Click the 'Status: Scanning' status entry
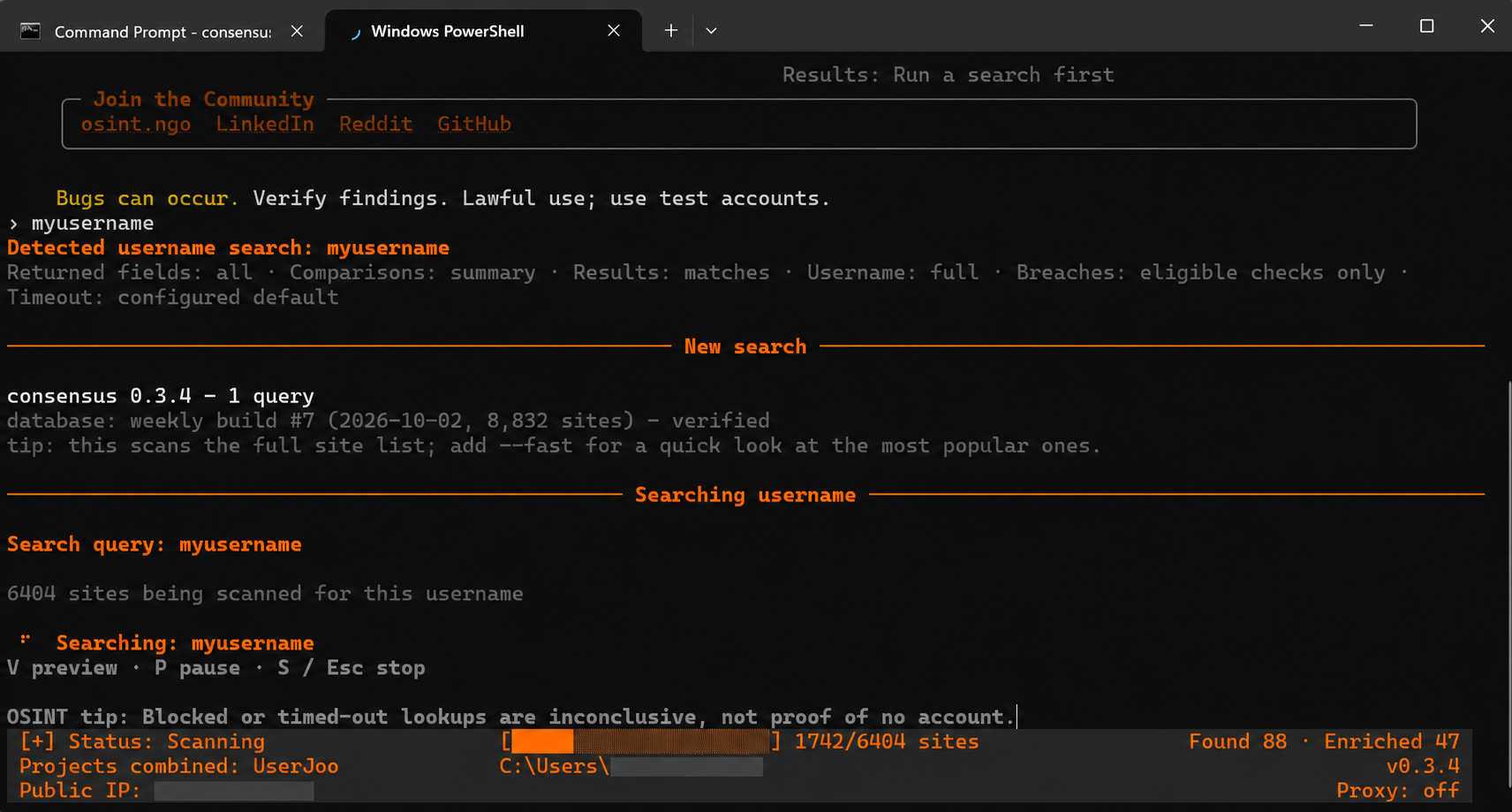The image size is (1512, 812). click(x=142, y=741)
